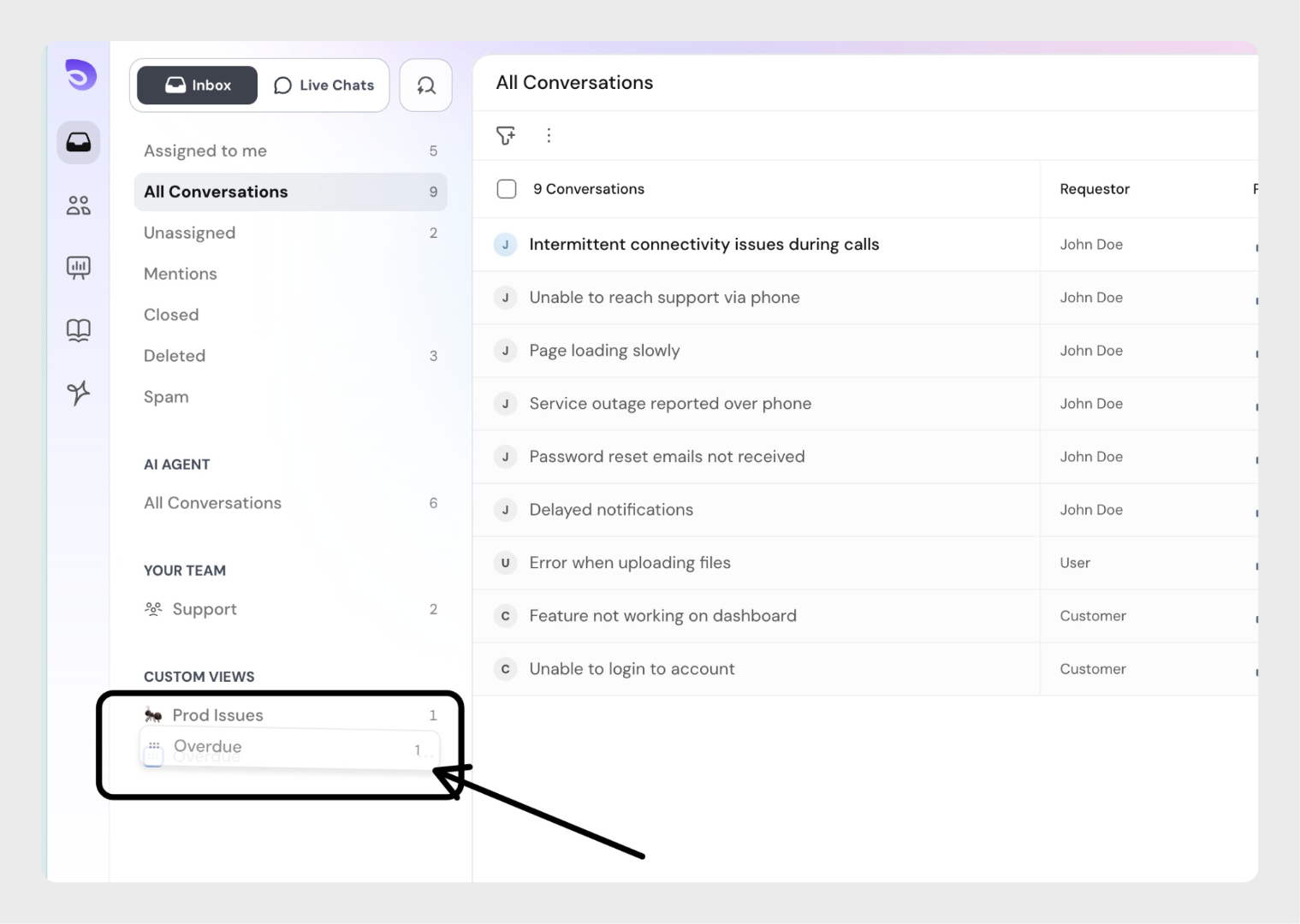Open the Support team inbox
Viewport: 1300px width, 924px height.
205,609
